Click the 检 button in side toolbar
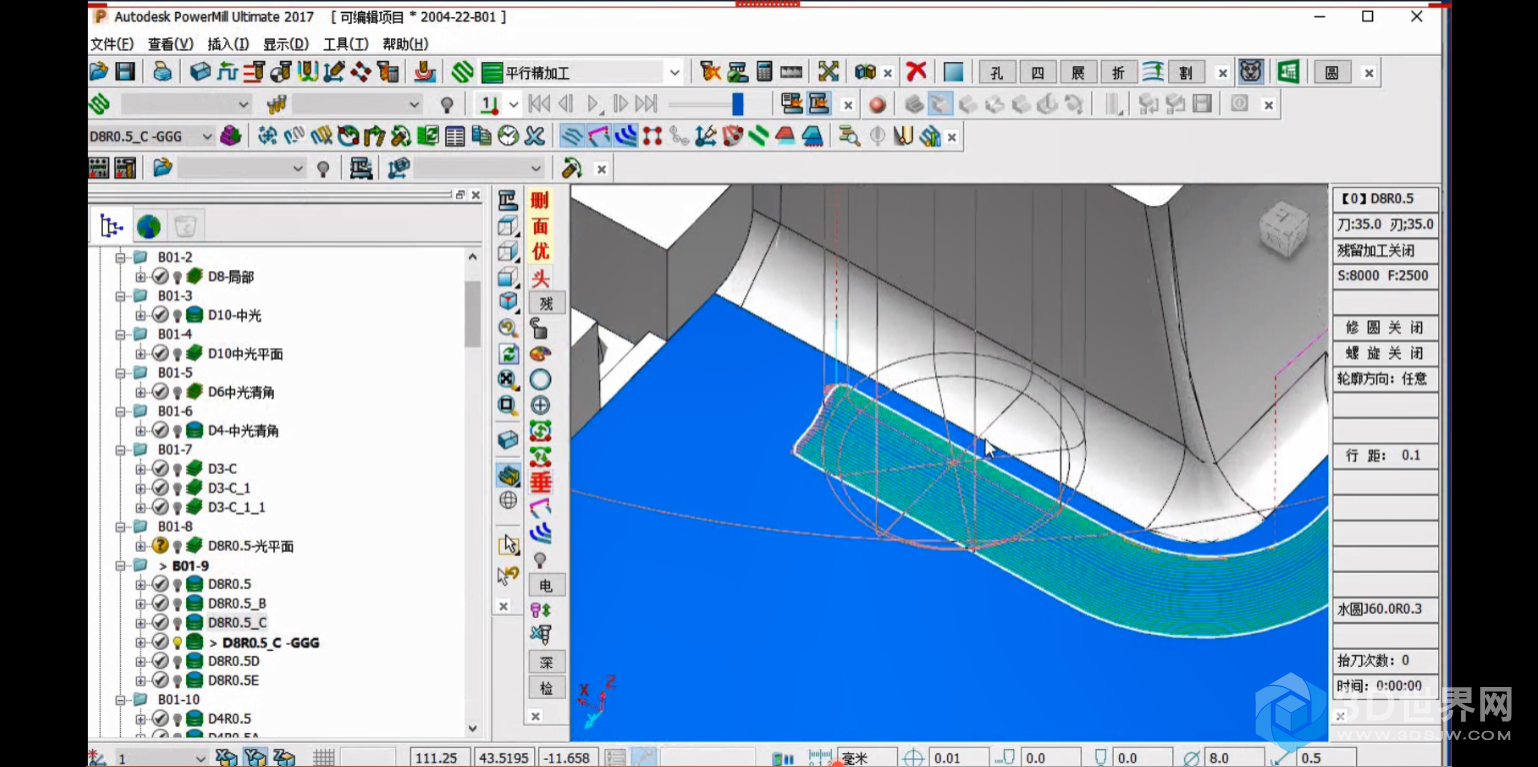1538x767 pixels. [x=546, y=688]
